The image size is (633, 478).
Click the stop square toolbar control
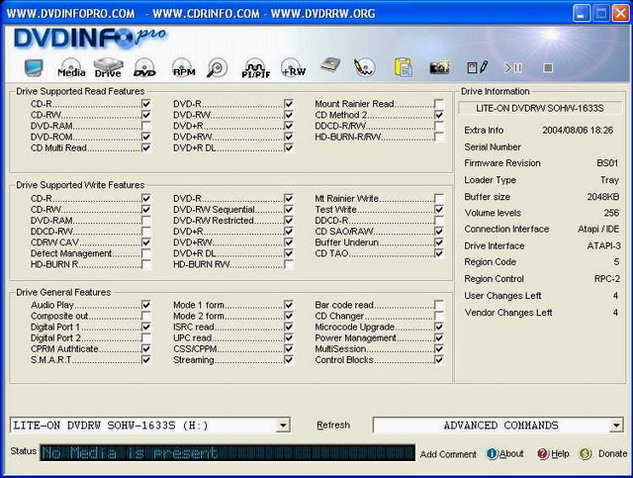point(548,68)
